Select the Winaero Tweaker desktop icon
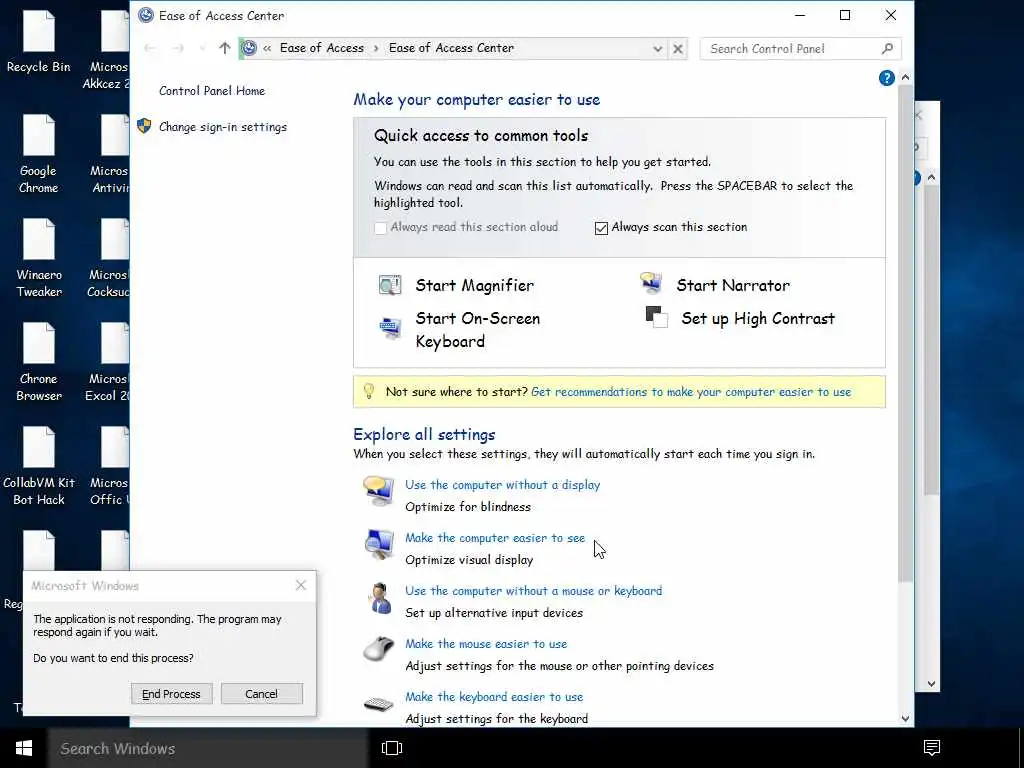The width and height of the screenshot is (1024, 768). pos(39,258)
